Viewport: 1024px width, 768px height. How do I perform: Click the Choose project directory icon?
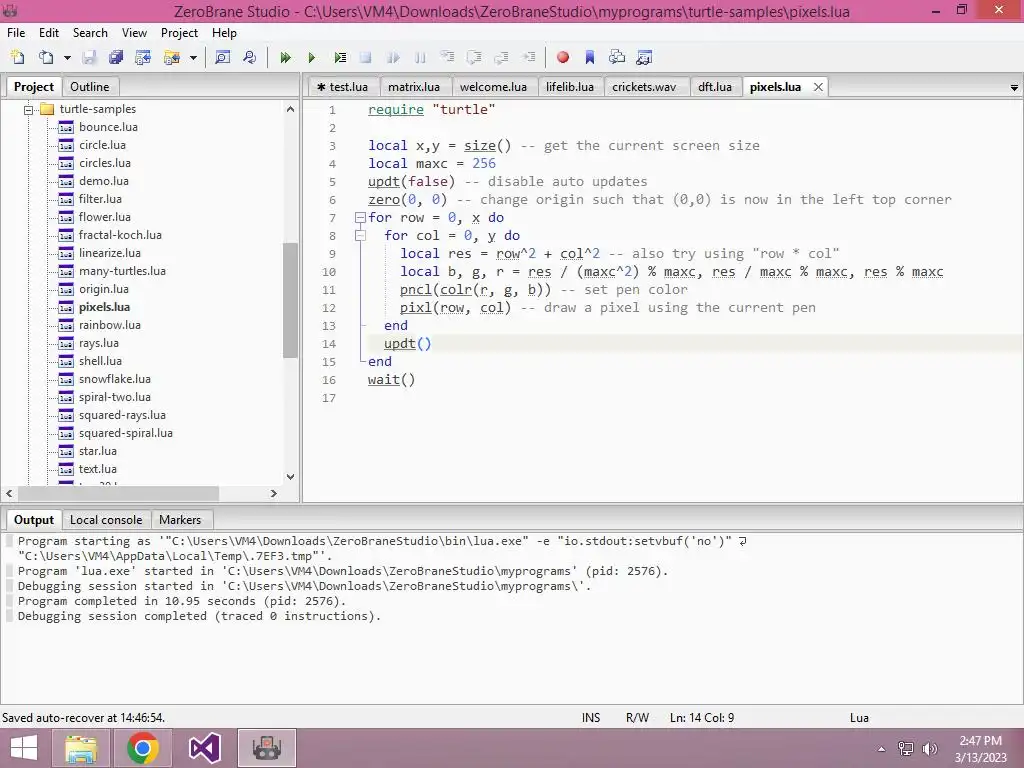pos(172,57)
